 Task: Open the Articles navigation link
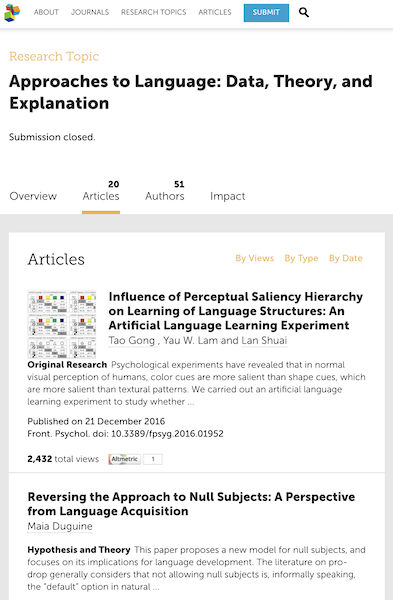coord(215,12)
